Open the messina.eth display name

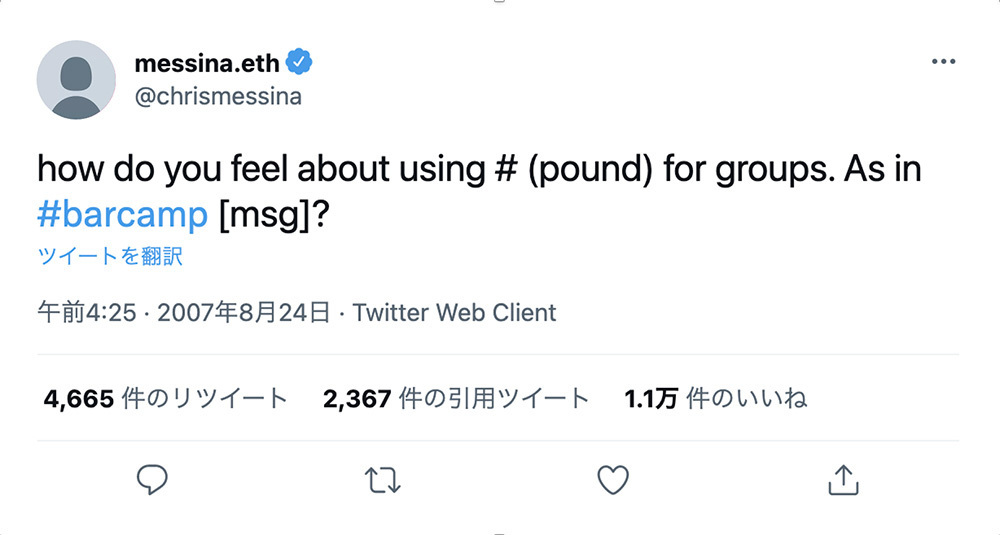pos(207,63)
